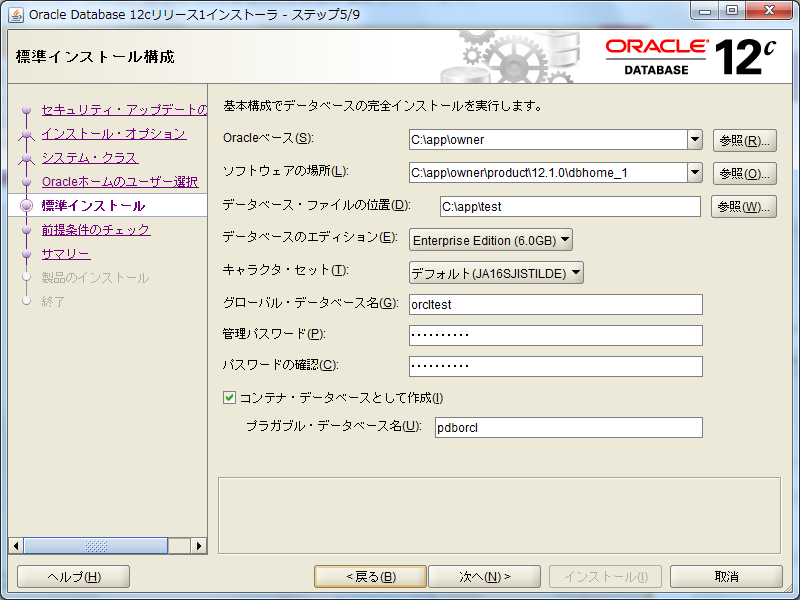Viewport: 800px width, 600px height.
Task: Click the sidebar scroll left arrow
Action: [x=16, y=545]
